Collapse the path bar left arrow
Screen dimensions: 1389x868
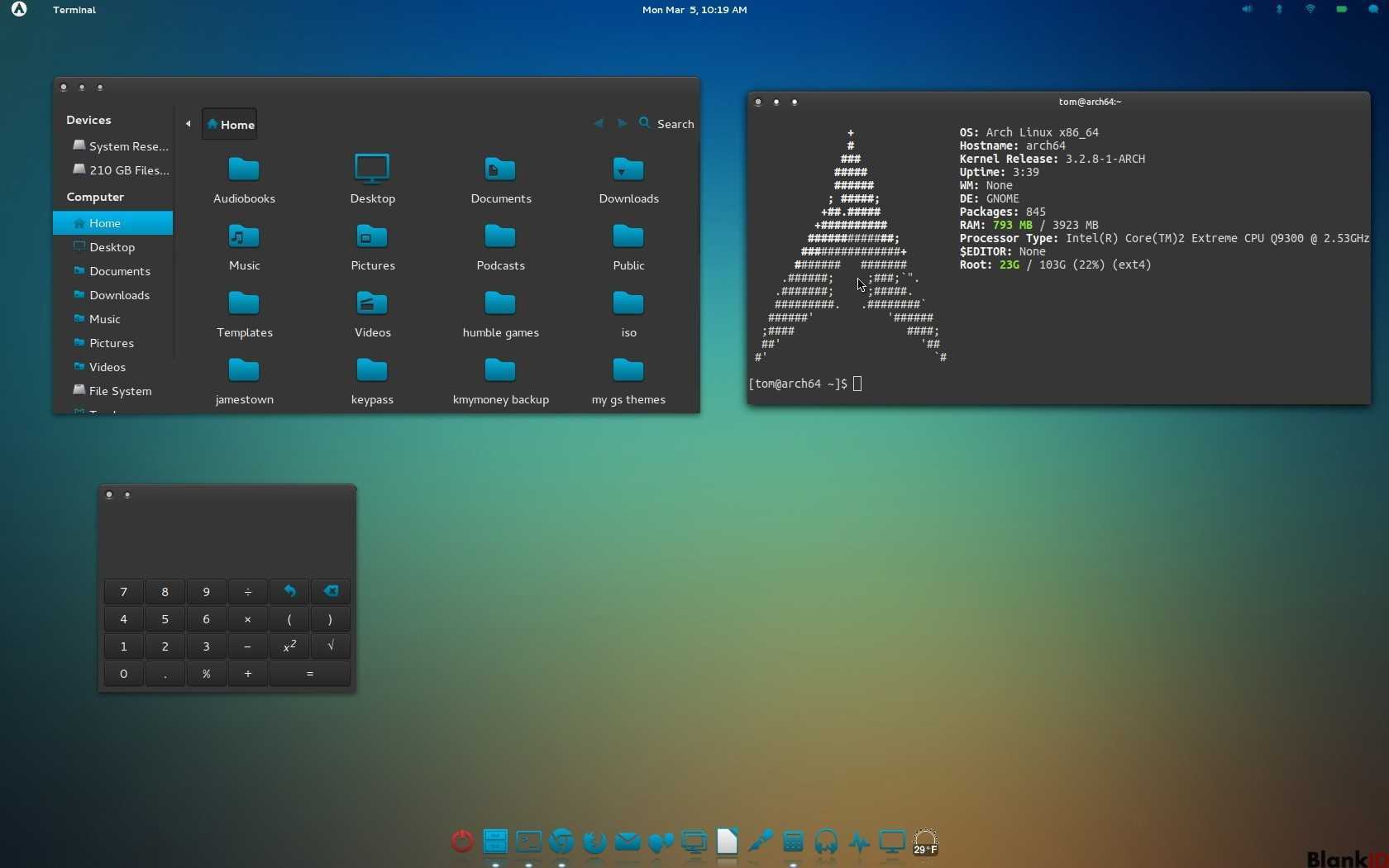coord(189,124)
